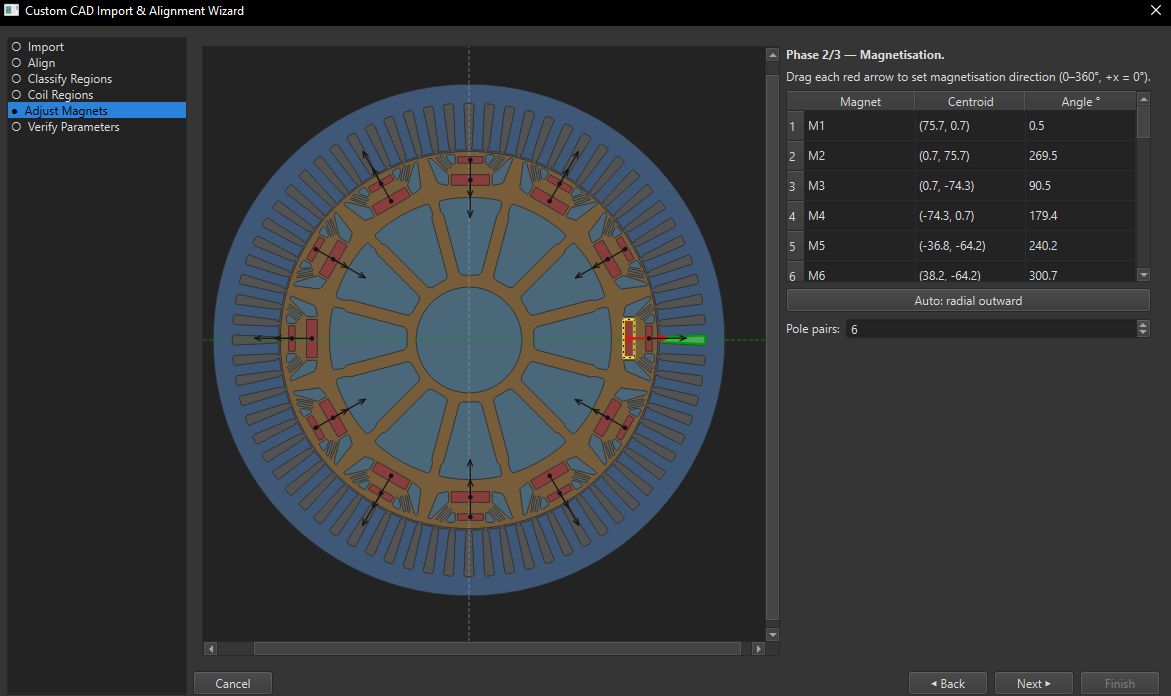Select the yellow-highlighted magnet on right
Viewport: 1171px width, 696px height.
click(x=629, y=338)
